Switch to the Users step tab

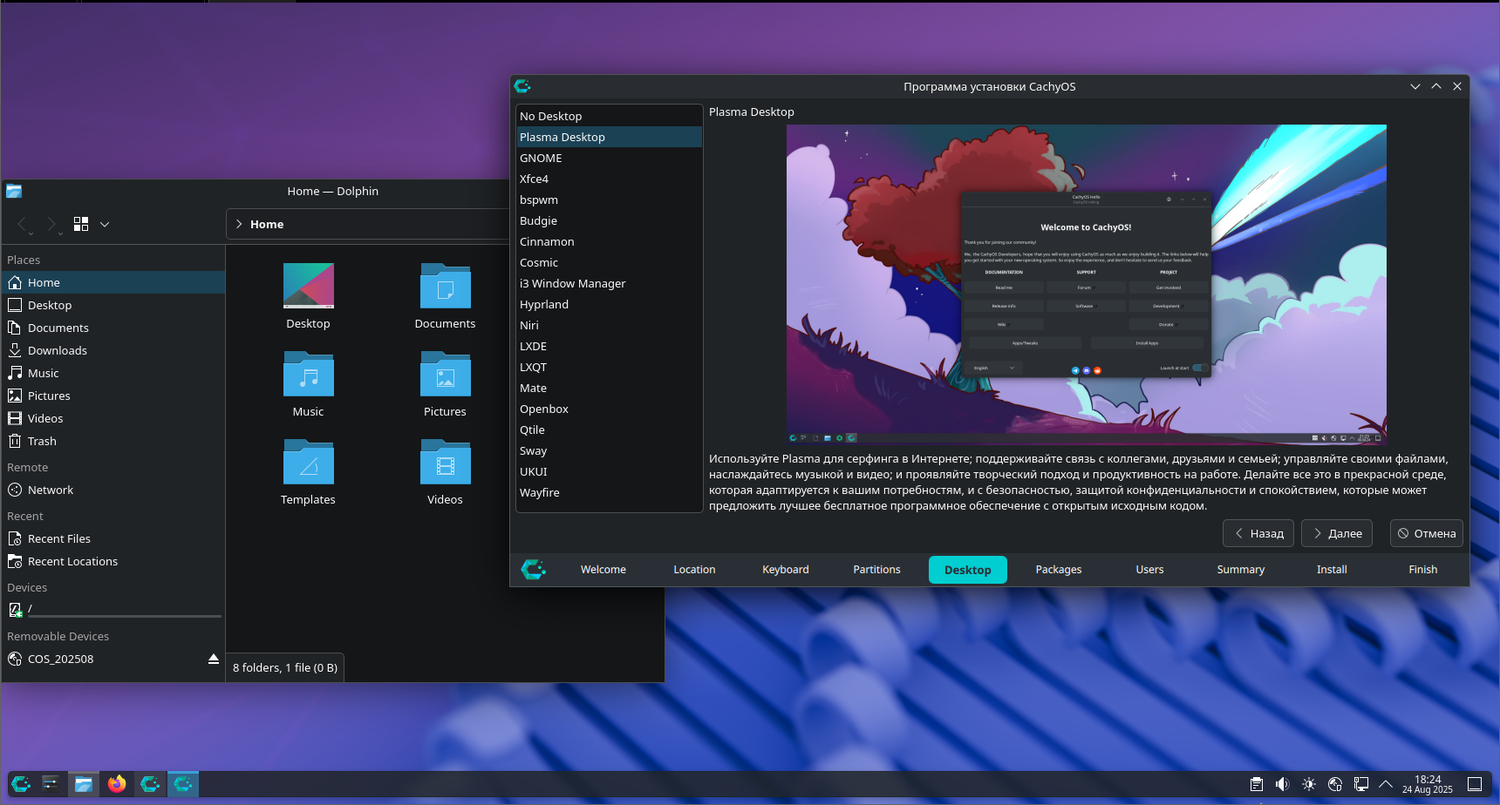pyautogui.click(x=1149, y=570)
